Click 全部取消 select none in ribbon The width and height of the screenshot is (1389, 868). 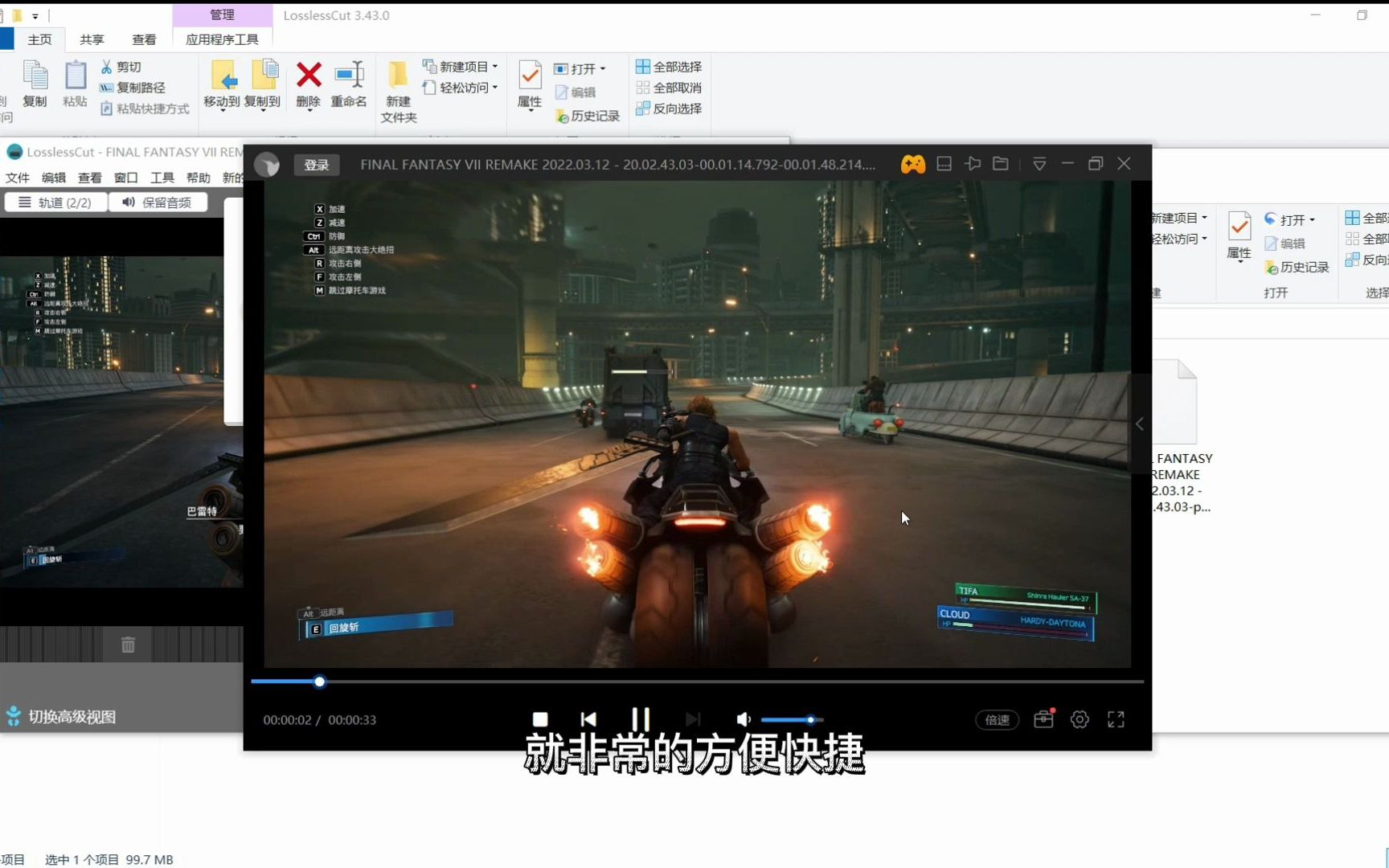tap(669, 88)
